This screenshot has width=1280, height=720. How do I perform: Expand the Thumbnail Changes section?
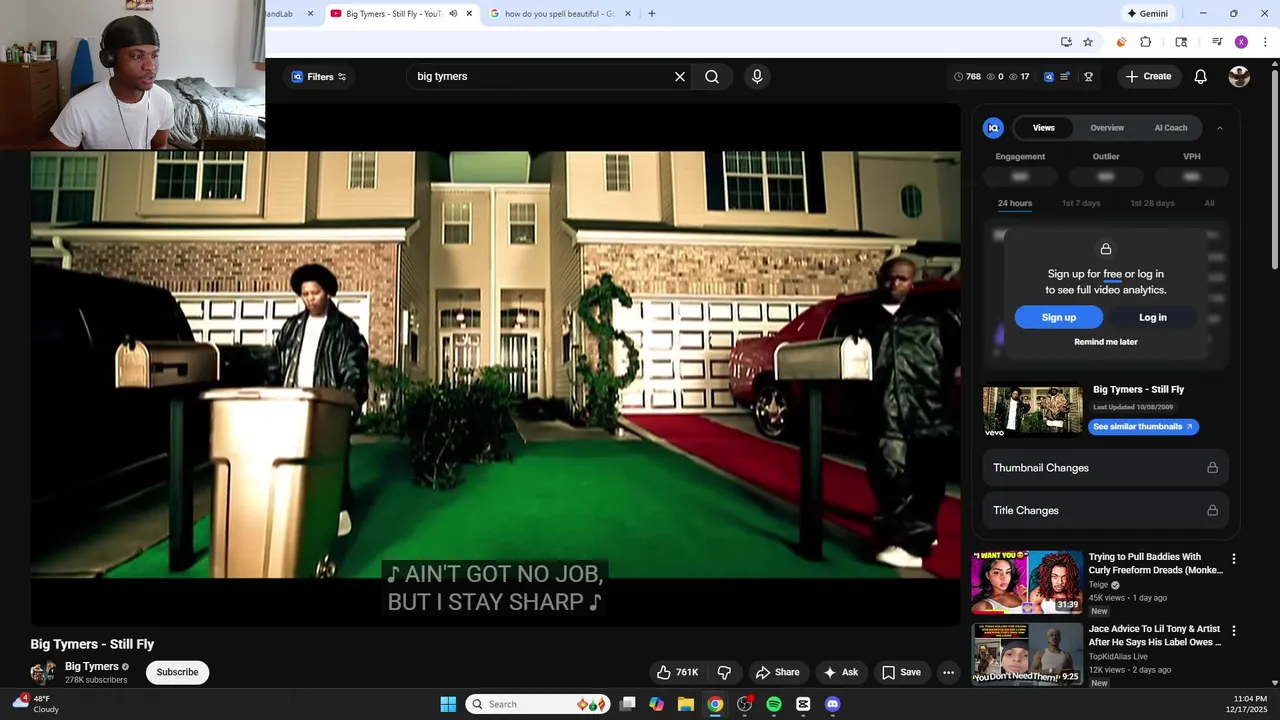pos(1105,468)
